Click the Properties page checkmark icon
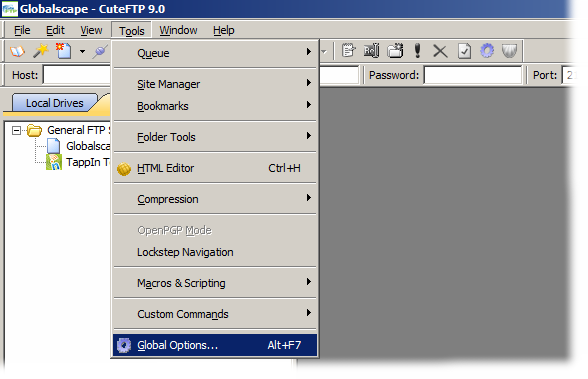 (x=464, y=51)
